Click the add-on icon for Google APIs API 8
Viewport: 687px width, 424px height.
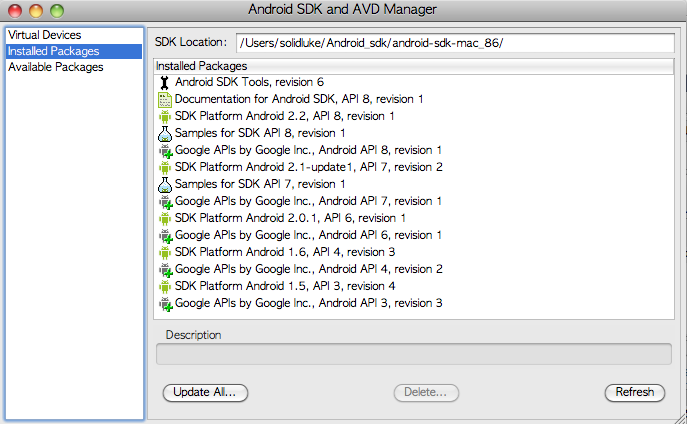click(x=165, y=151)
